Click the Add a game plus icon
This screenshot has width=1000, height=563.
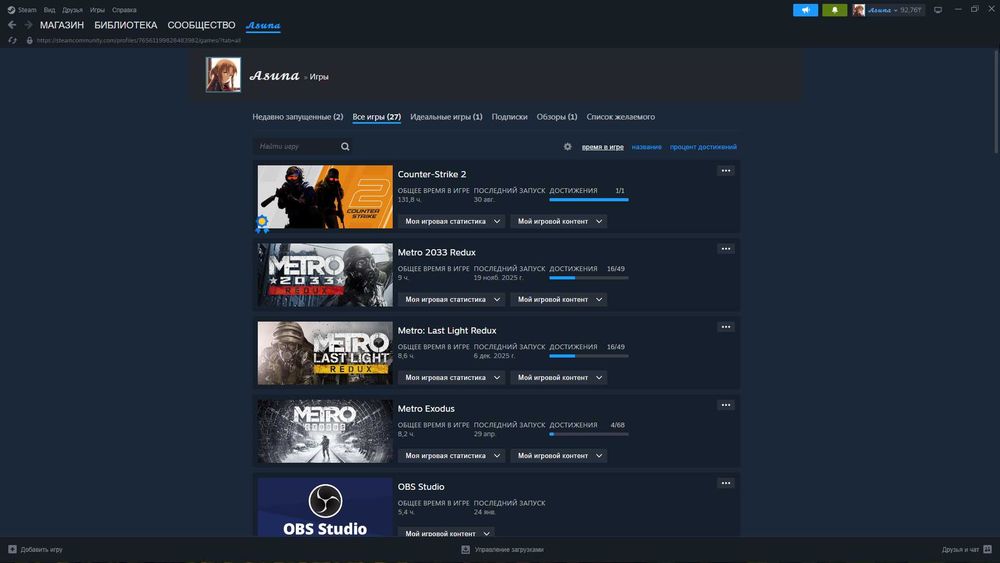pos(12,549)
